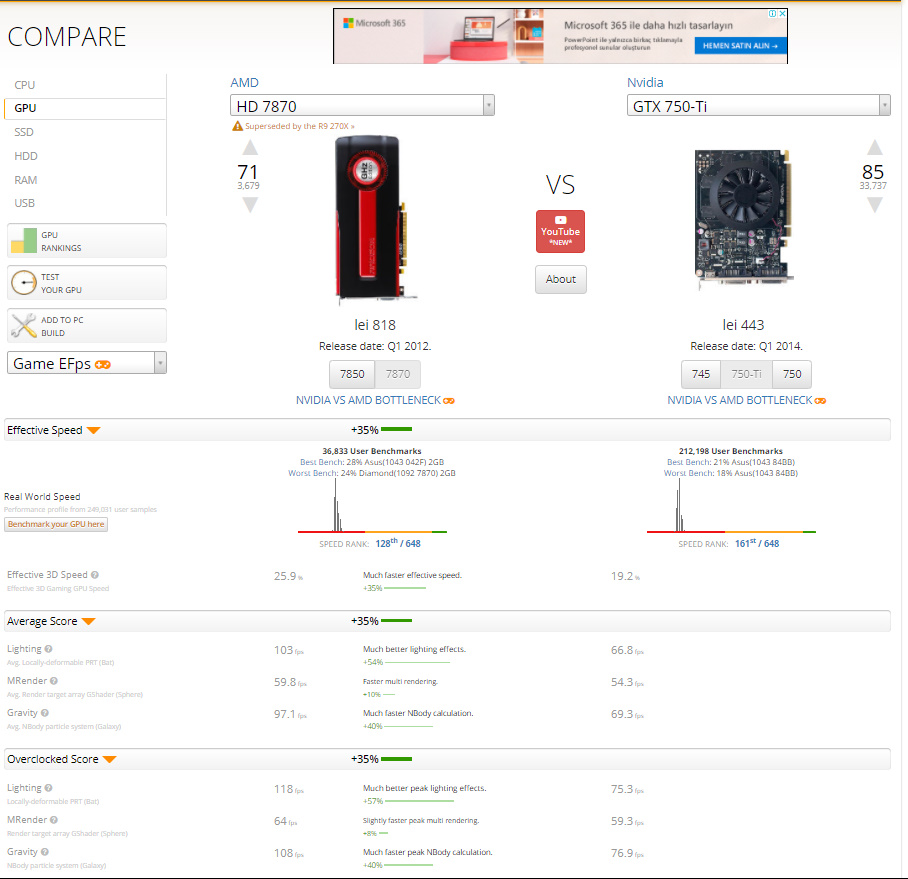Screen dimensions: 908x879
Task: Switch to the 750 model variant
Action: [x=792, y=374]
